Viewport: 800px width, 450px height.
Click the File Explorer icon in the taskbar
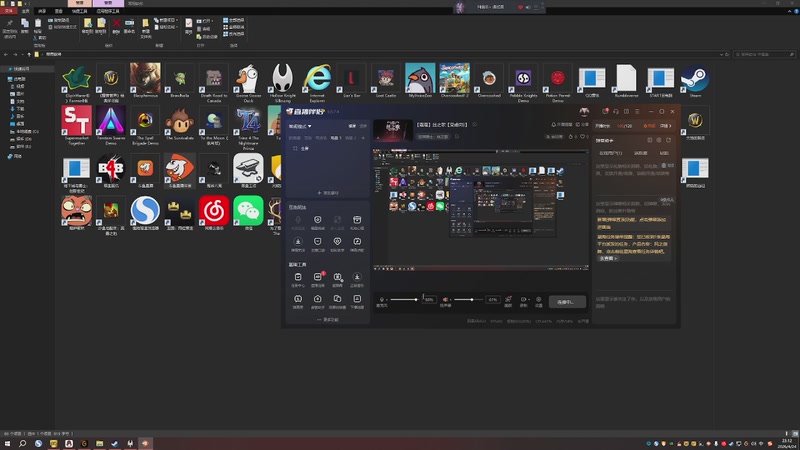[x=99, y=443]
